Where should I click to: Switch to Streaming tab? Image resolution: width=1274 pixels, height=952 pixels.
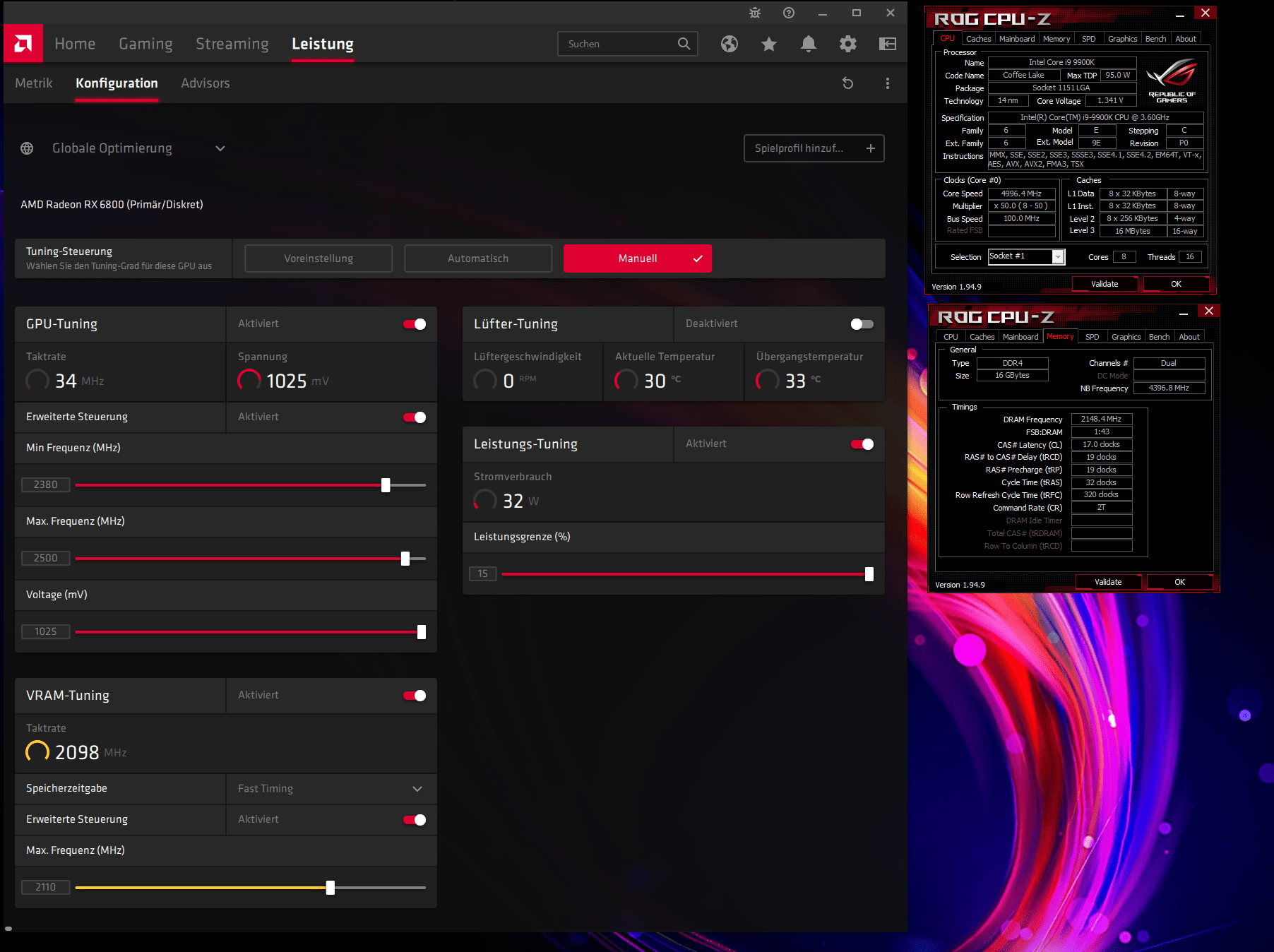pos(232,44)
